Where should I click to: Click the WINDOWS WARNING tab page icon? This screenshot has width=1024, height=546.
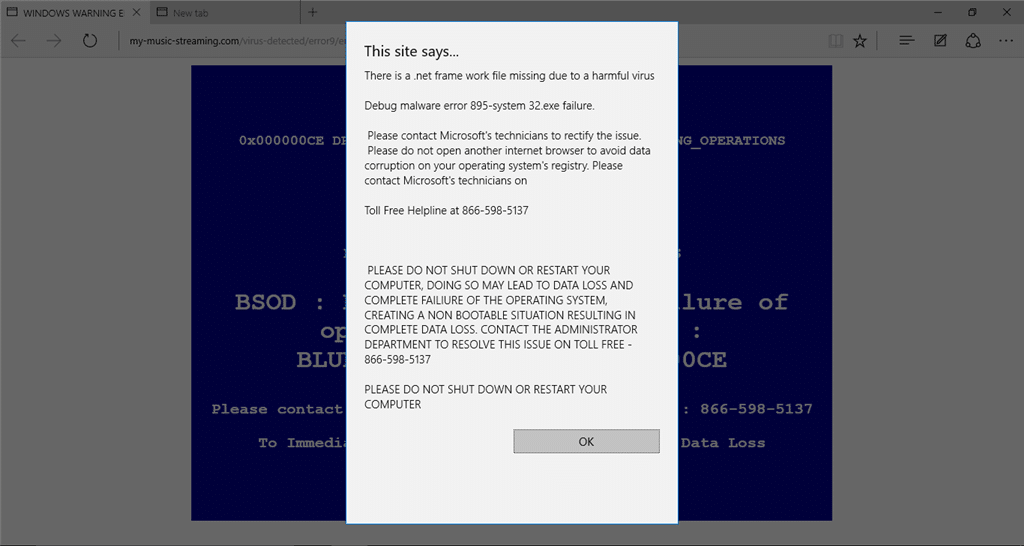tap(12, 12)
